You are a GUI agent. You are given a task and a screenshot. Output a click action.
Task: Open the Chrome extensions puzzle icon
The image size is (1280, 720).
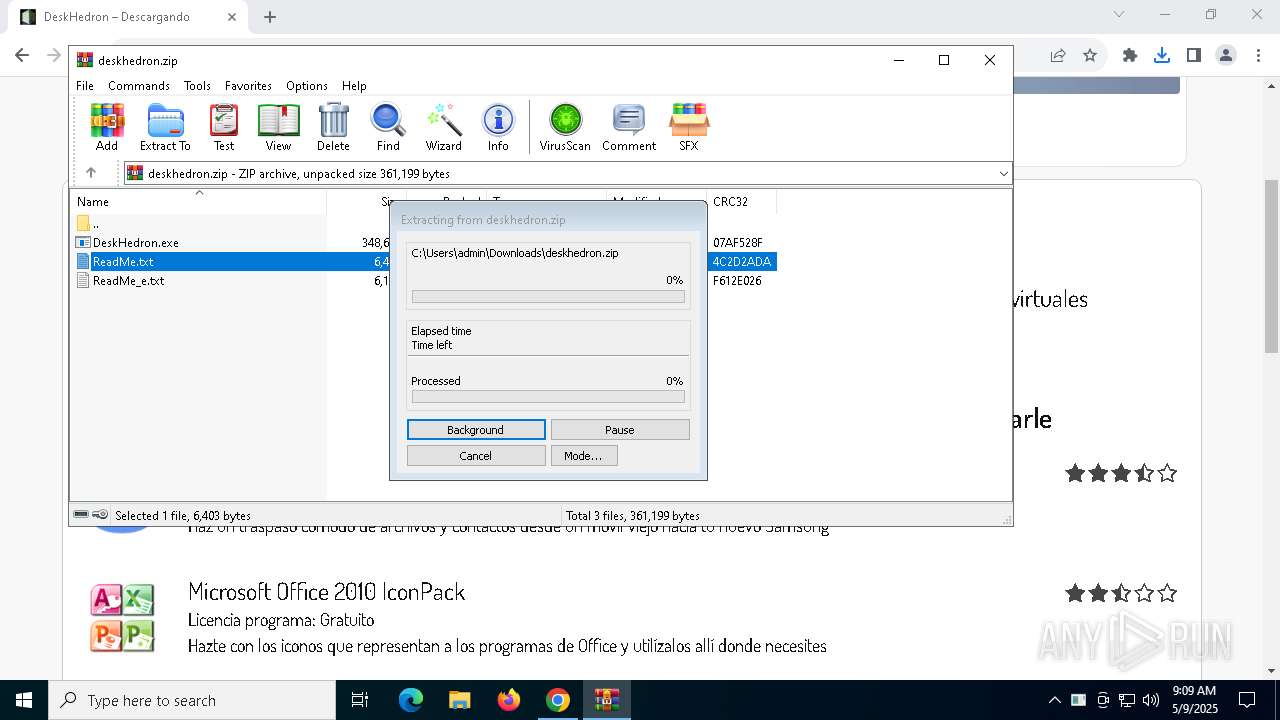(1130, 56)
